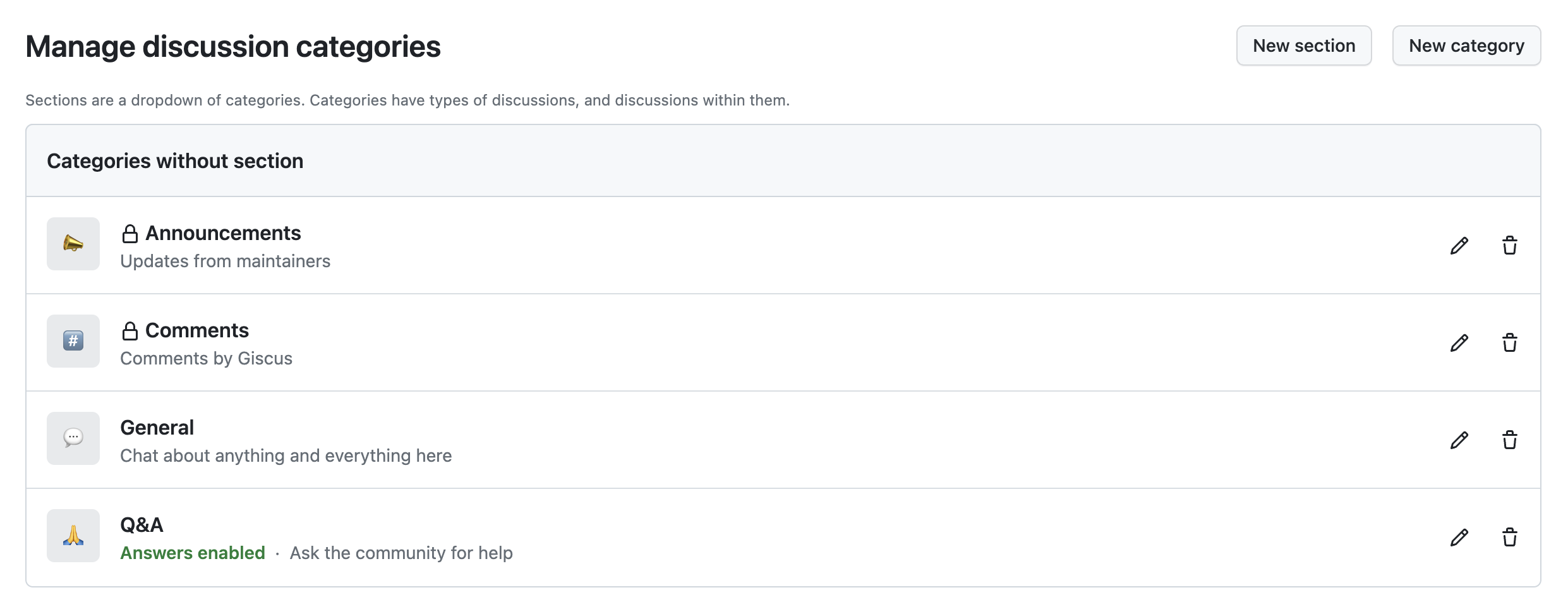The width and height of the screenshot is (1568, 614).
Task: Trash the Q&A category
Action: (1510, 537)
